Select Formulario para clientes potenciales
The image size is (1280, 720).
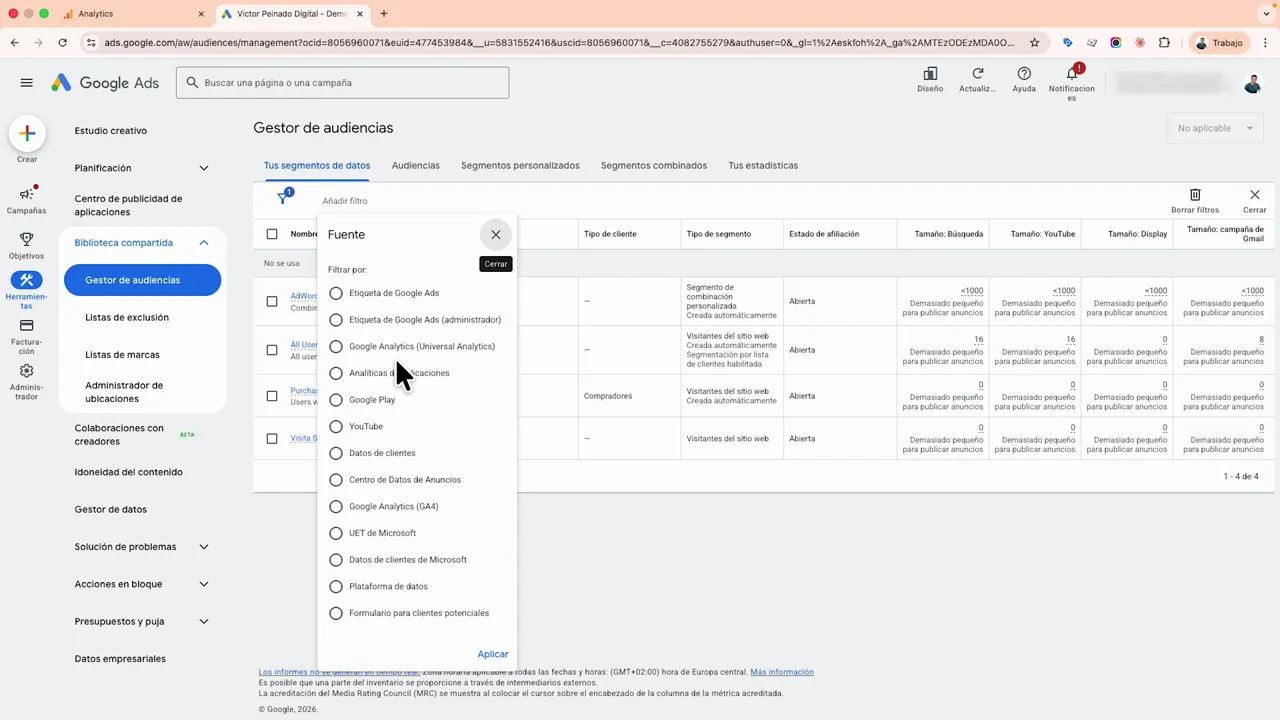(x=336, y=613)
